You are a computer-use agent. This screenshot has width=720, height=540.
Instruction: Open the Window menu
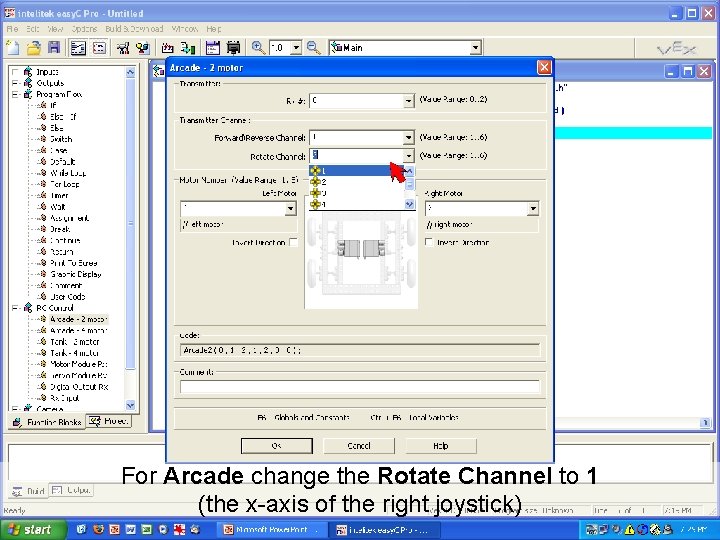[x=185, y=28]
